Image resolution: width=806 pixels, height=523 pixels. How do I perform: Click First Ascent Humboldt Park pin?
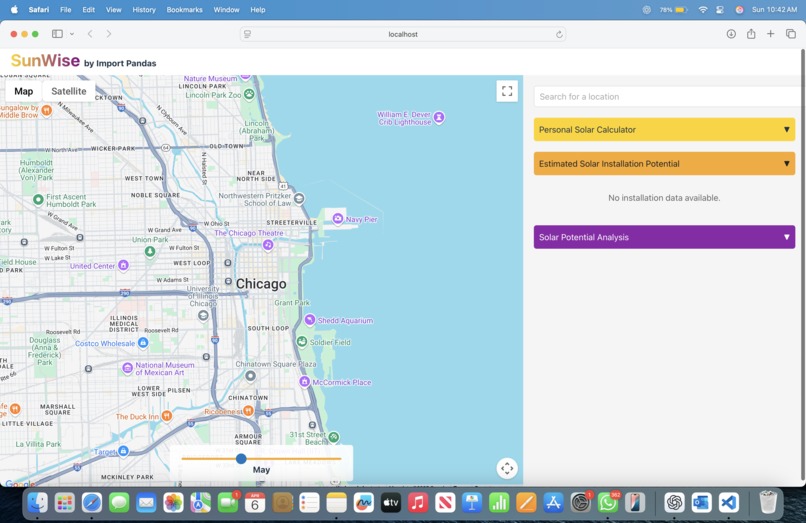click(x=38, y=200)
